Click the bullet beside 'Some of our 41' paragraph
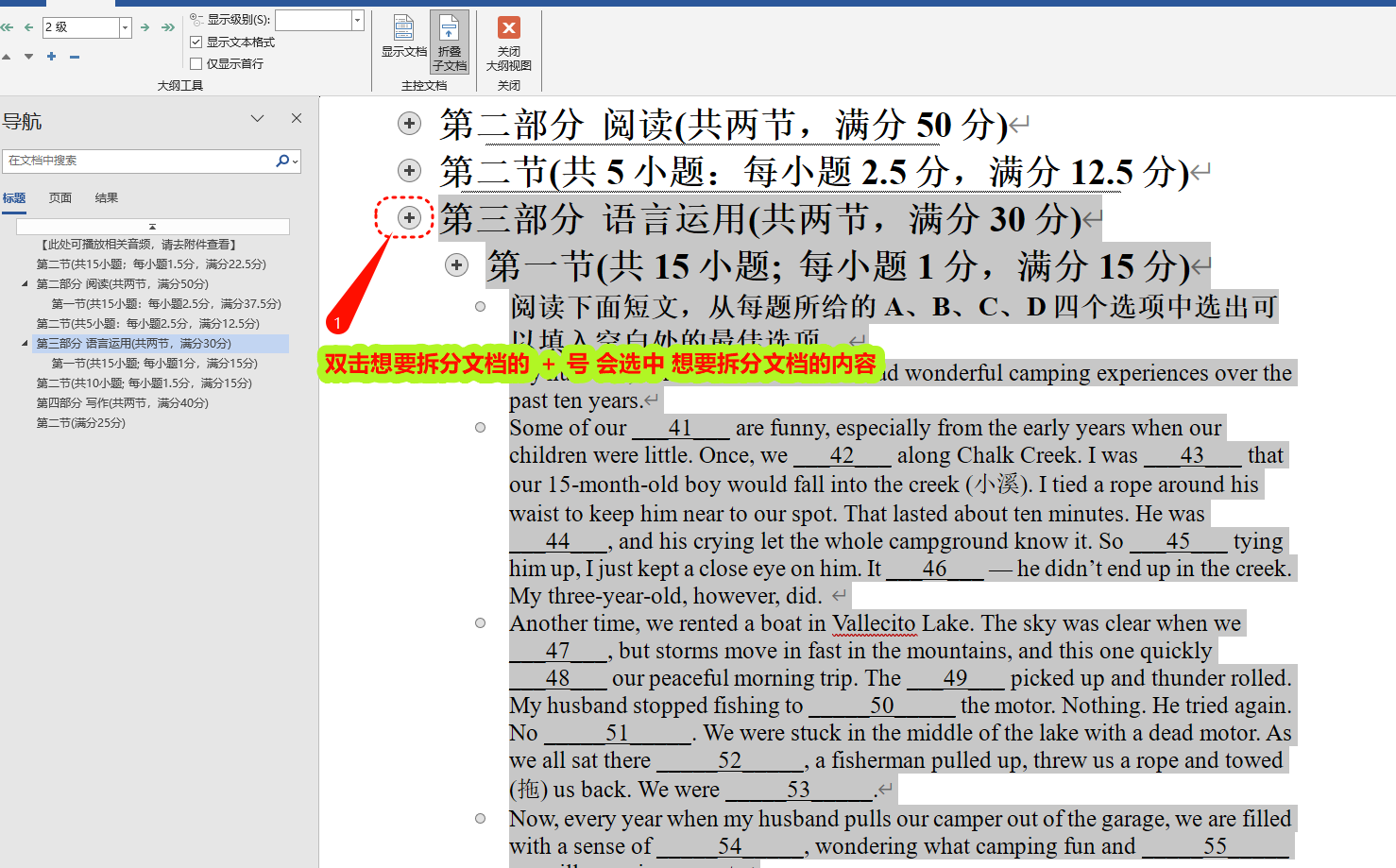This screenshot has width=1396, height=868. 480,428
